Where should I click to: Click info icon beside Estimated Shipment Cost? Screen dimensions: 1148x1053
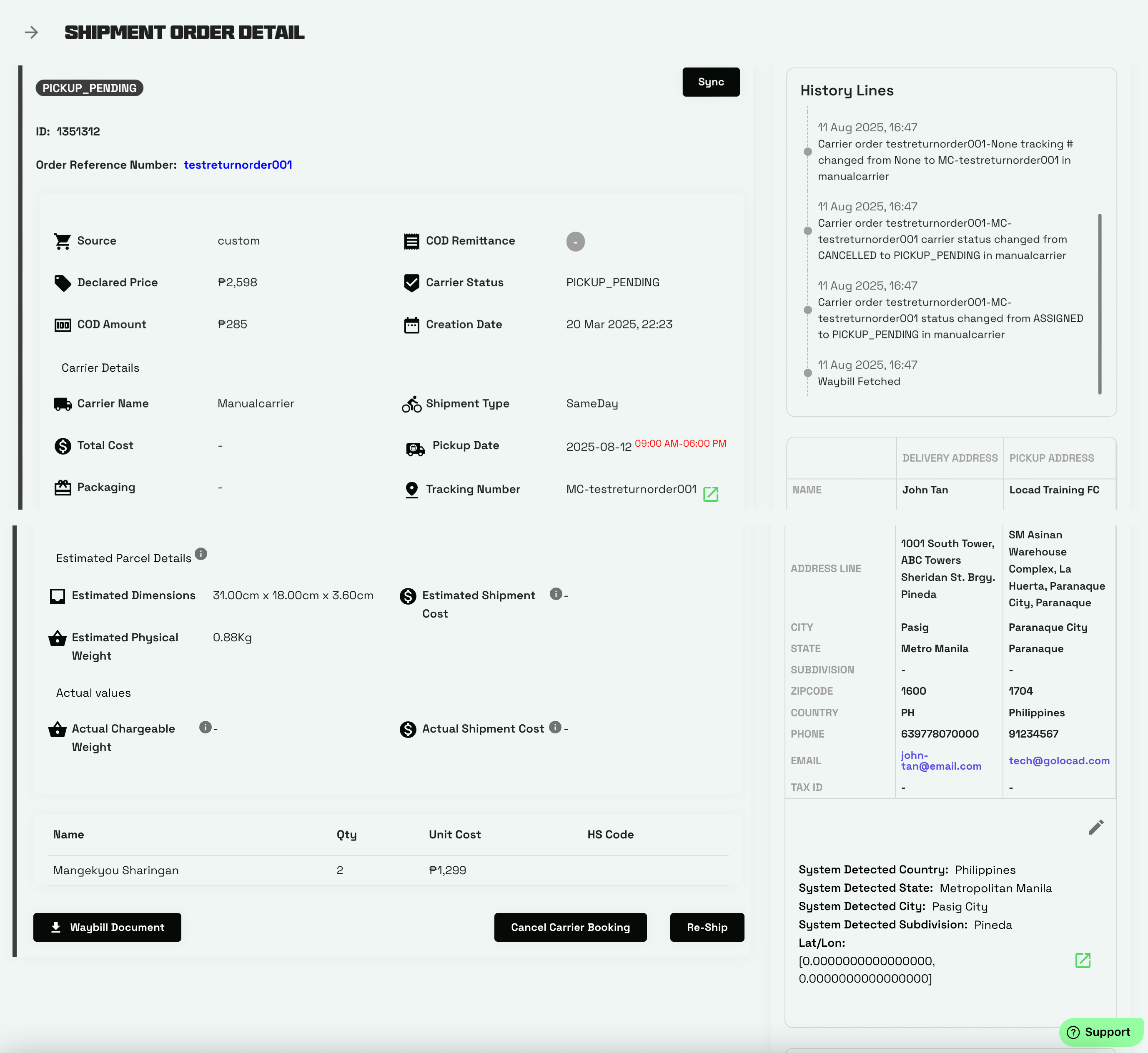tap(556, 594)
